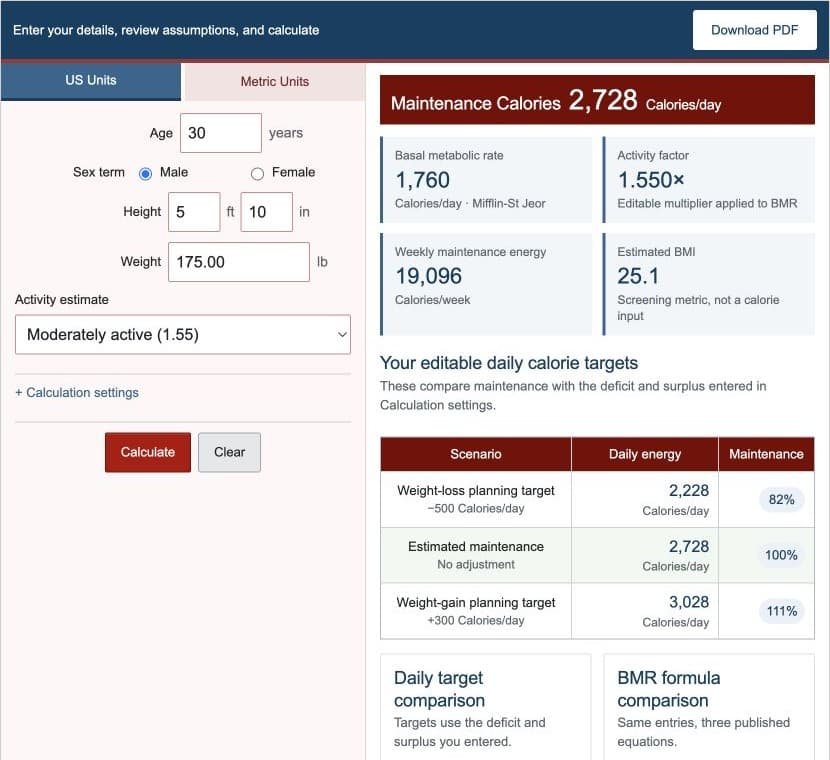
Task: Click the Enter your details header text
Action: (x=166, y=30)
